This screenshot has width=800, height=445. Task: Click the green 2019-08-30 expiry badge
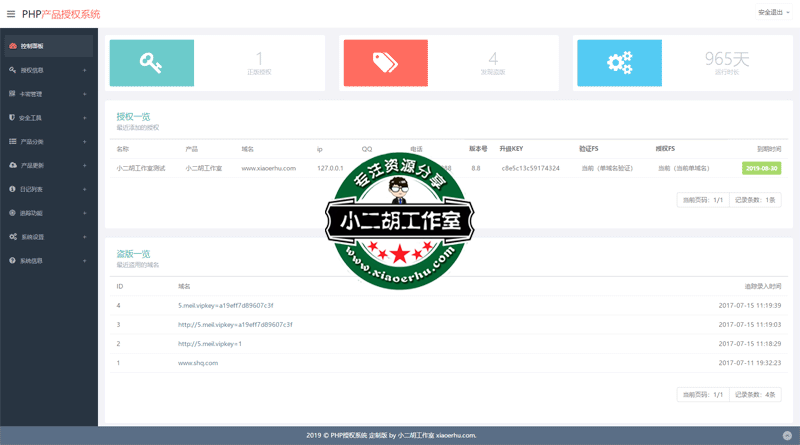pos(761,168)
